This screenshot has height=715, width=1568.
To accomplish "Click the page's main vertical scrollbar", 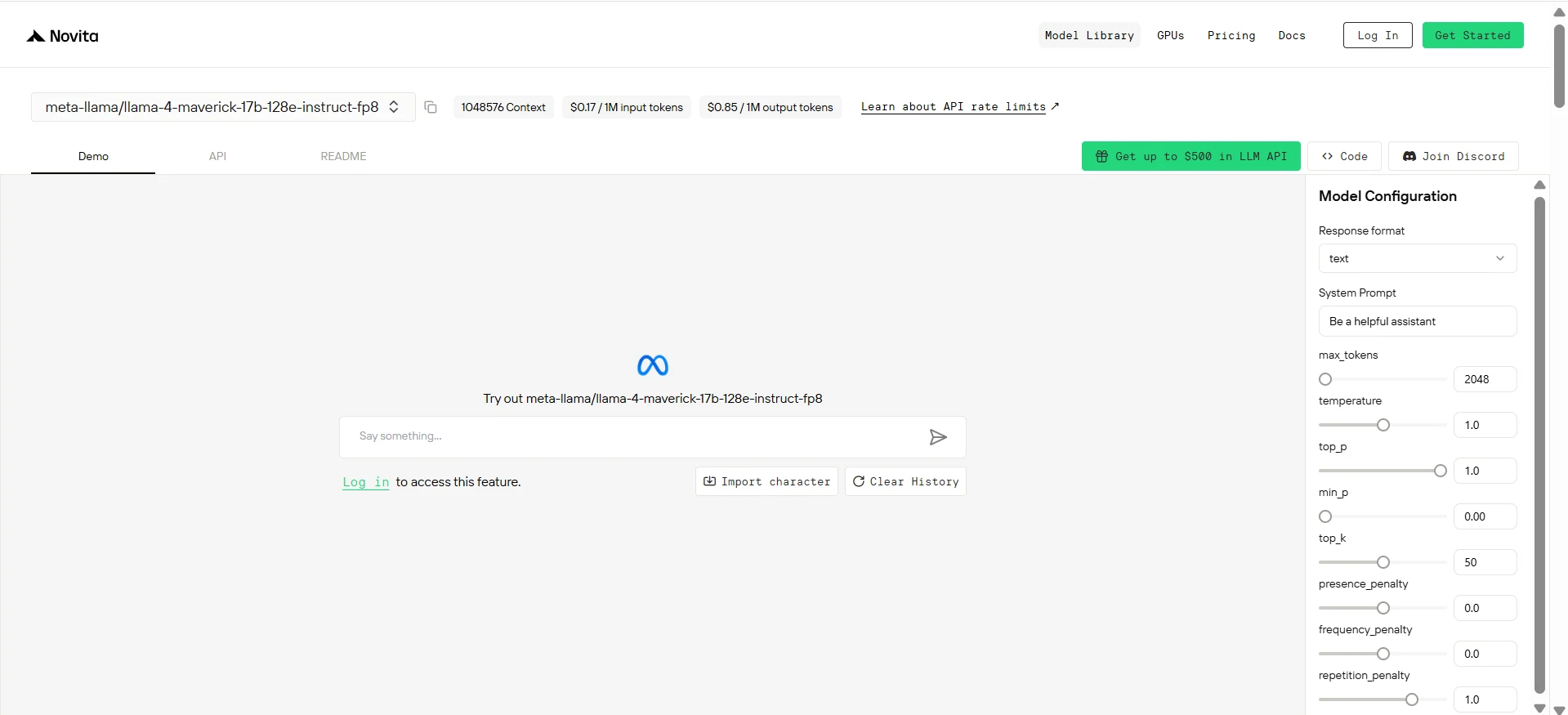I will (x=1559, y=65).
